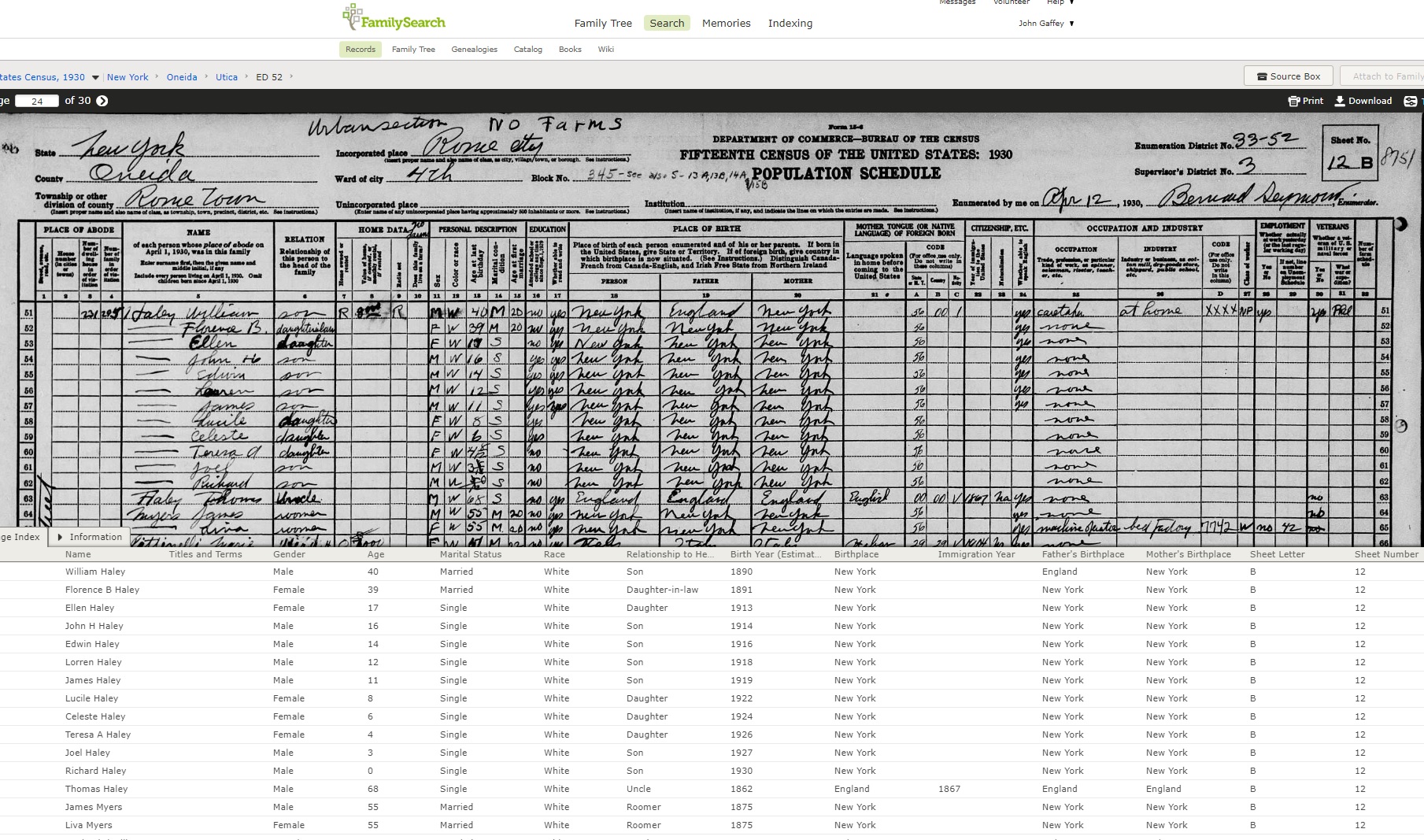The image size is (1424, 840).
Task: Click the FamilySearch tree logo
Action: [x=353, y=17]
